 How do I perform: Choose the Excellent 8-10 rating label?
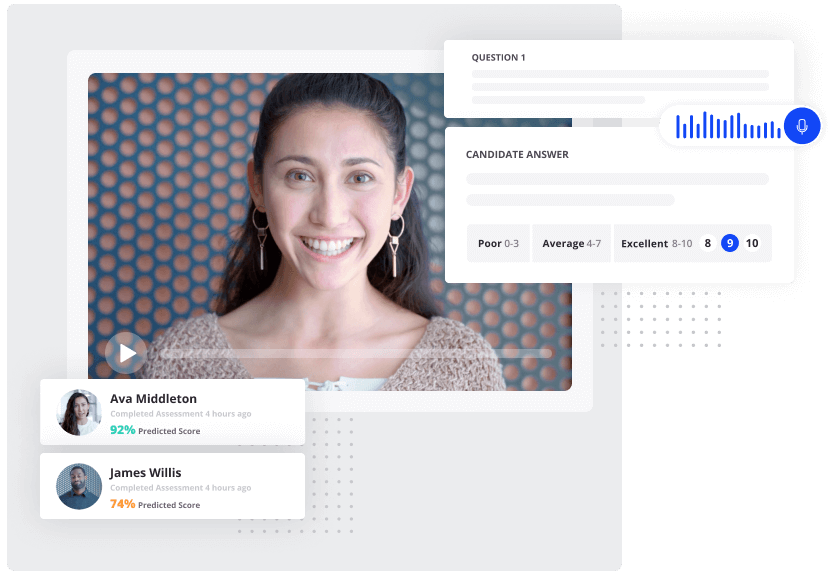(656, 243)
